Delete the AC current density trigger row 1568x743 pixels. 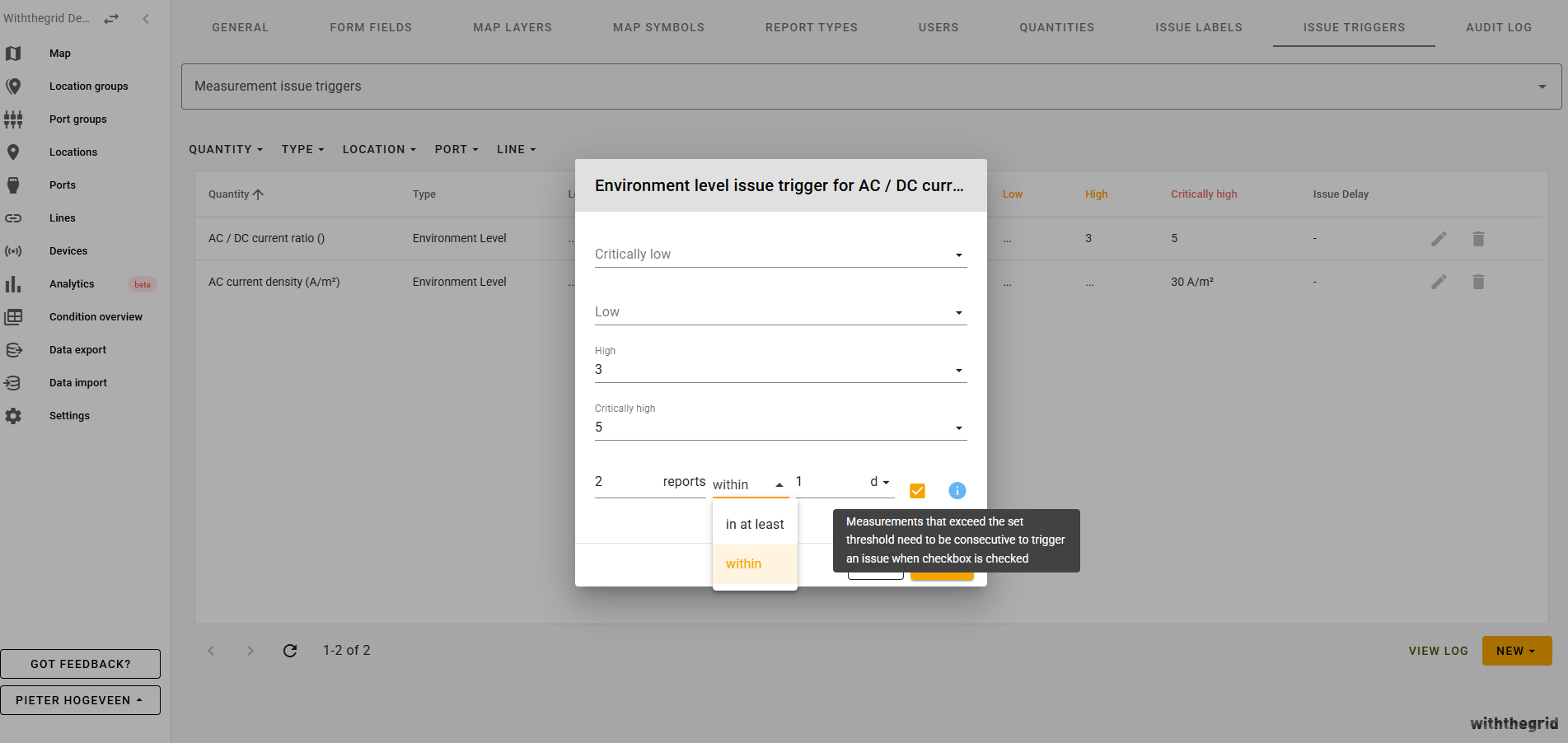pos(1478,283)
